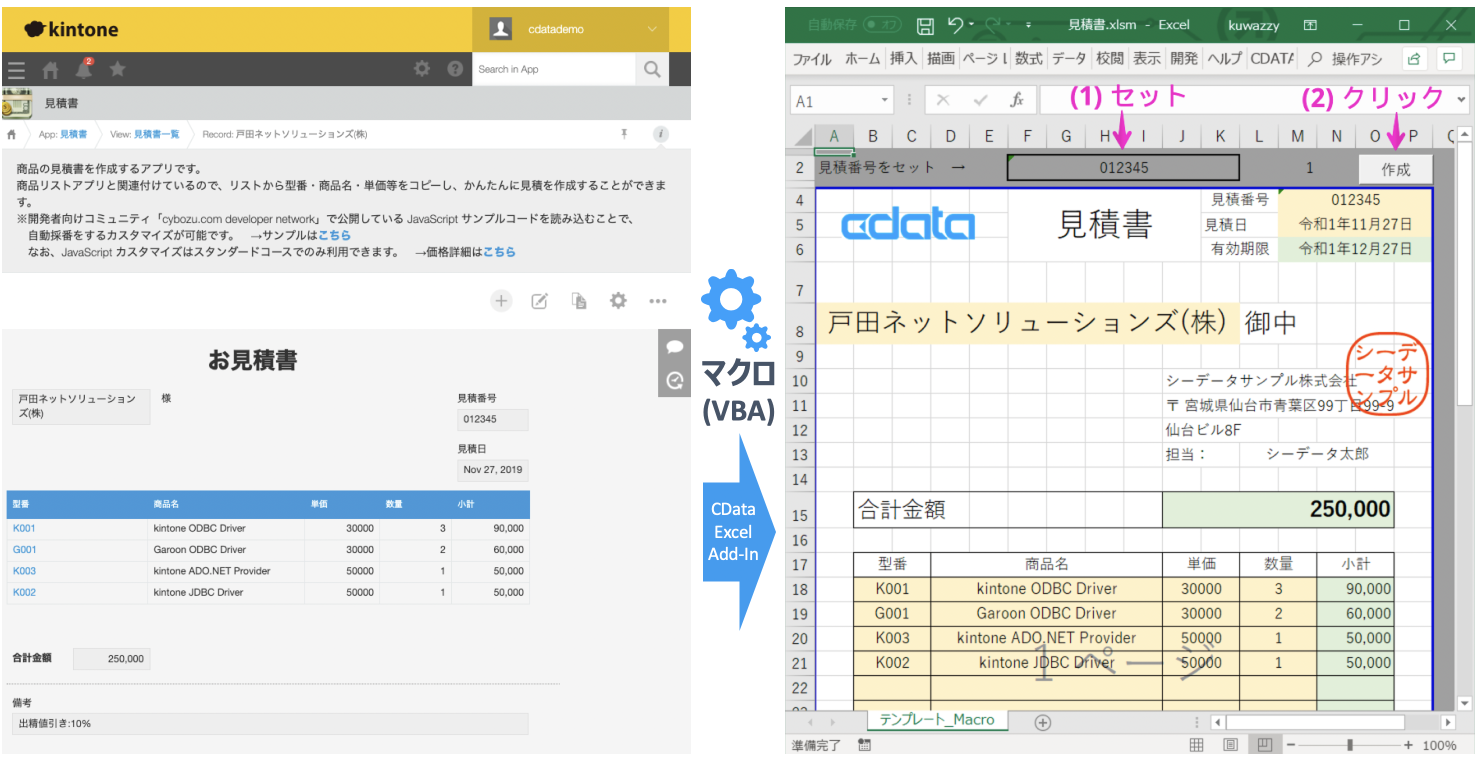Open the kintone comments side panel
1477x763 pixels.
674,347
